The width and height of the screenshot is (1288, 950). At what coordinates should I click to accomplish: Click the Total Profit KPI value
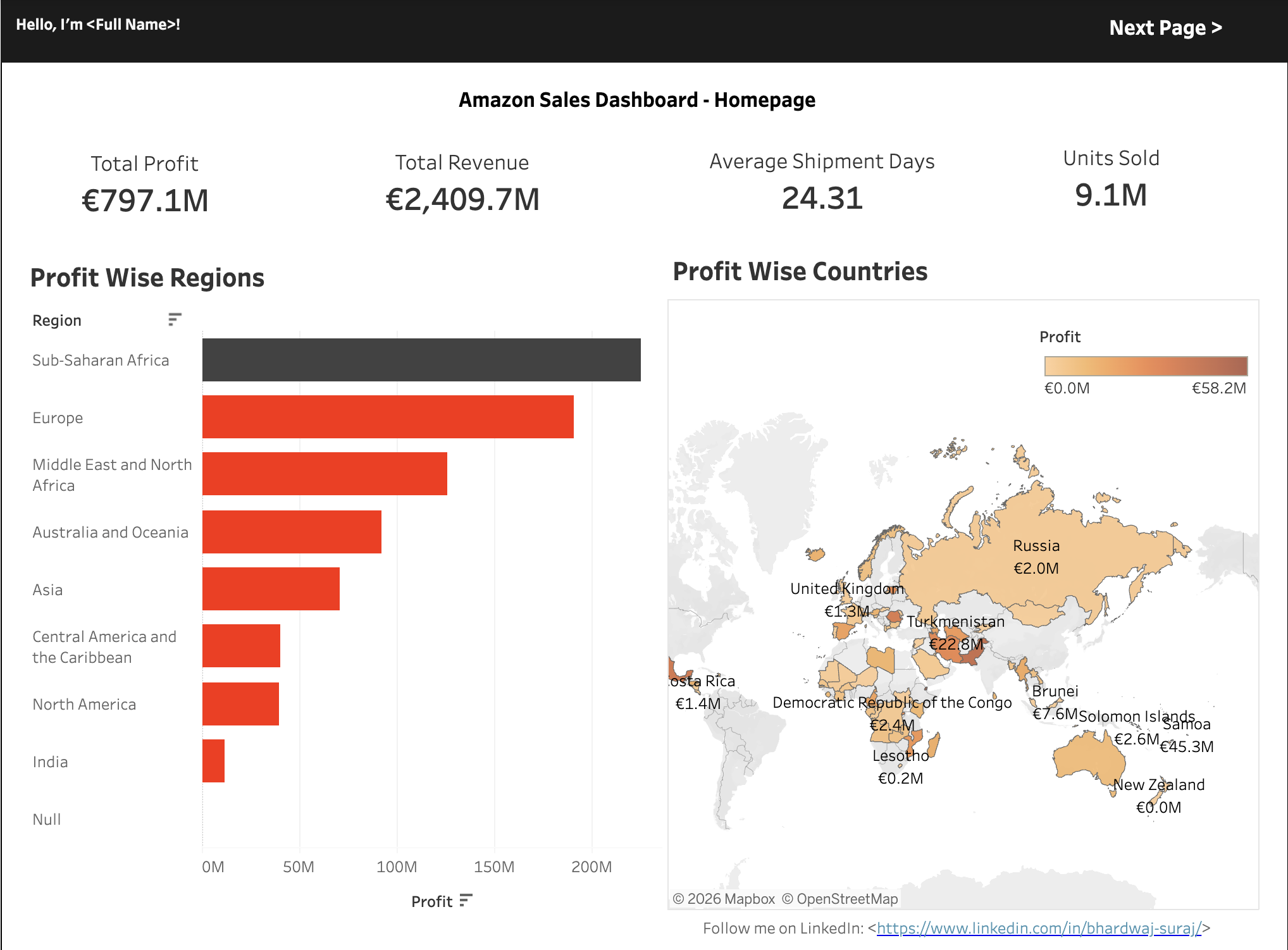click(x=145, y=200)
